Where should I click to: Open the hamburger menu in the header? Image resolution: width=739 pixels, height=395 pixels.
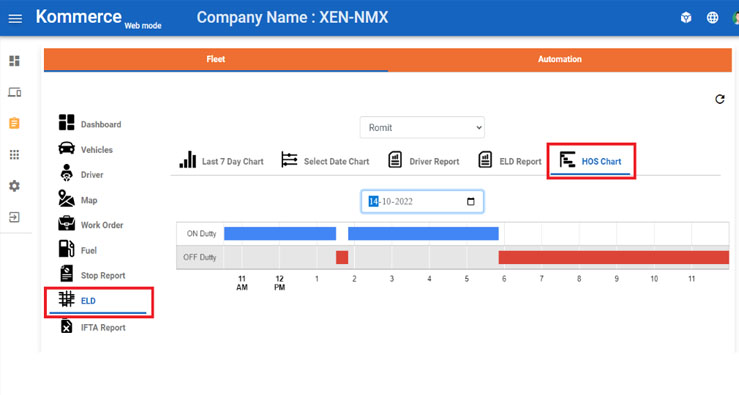(x=15, y=18)
